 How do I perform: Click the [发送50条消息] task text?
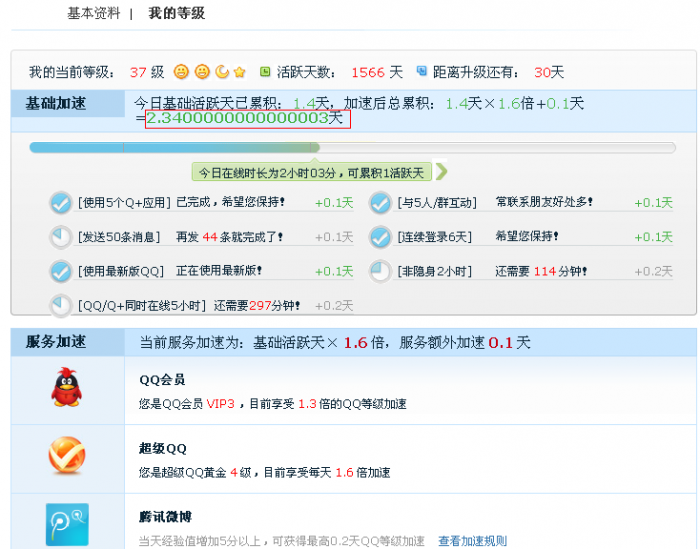119,237
